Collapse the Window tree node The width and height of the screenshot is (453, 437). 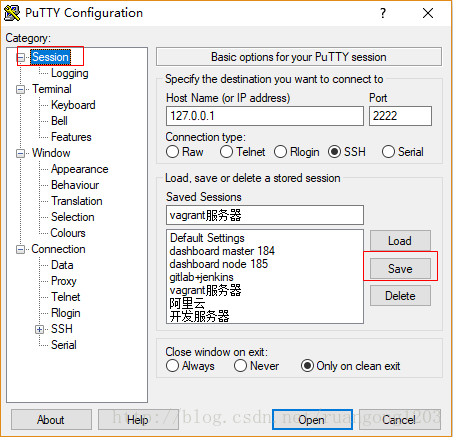click(x=21, y=153)
